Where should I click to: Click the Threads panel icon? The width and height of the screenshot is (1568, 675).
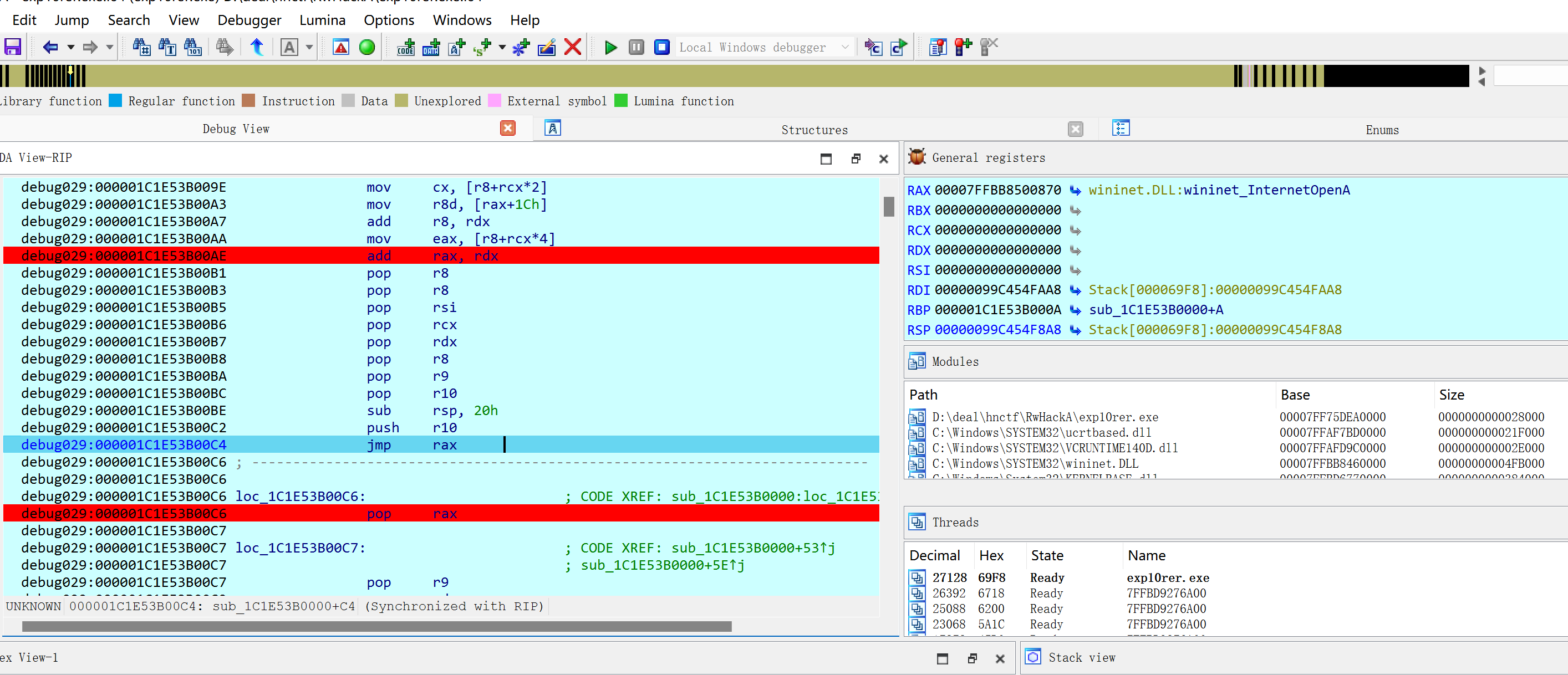click(x=917, y=522)
